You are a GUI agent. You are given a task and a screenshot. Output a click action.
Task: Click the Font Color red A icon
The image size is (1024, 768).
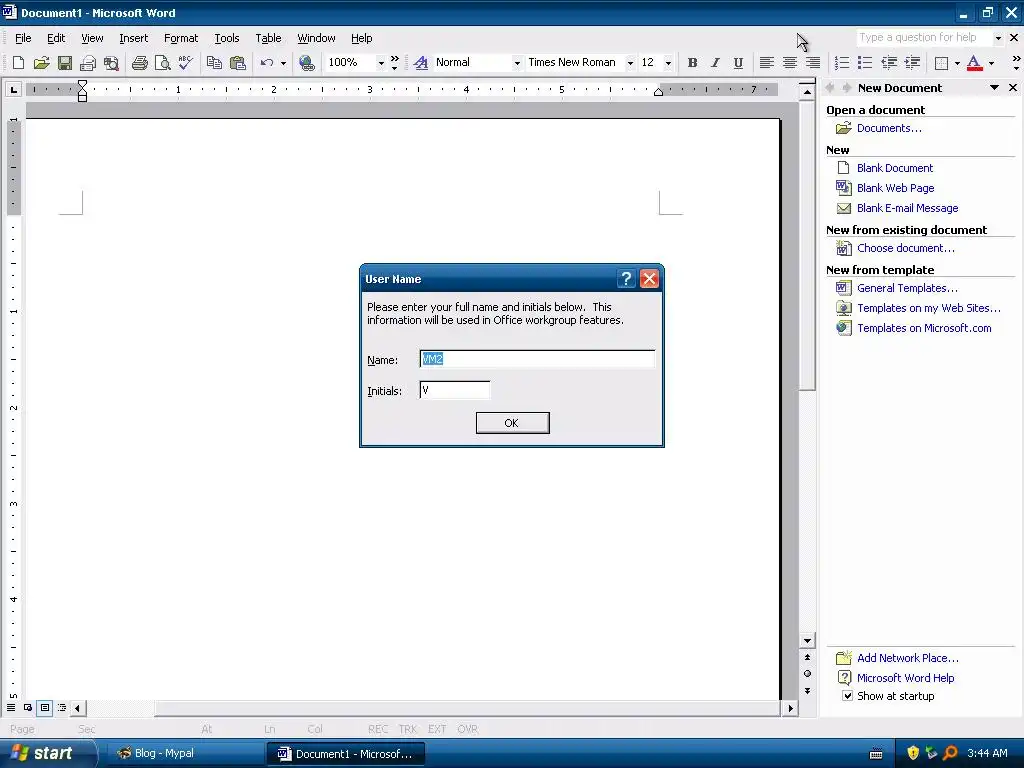(974, 63)
